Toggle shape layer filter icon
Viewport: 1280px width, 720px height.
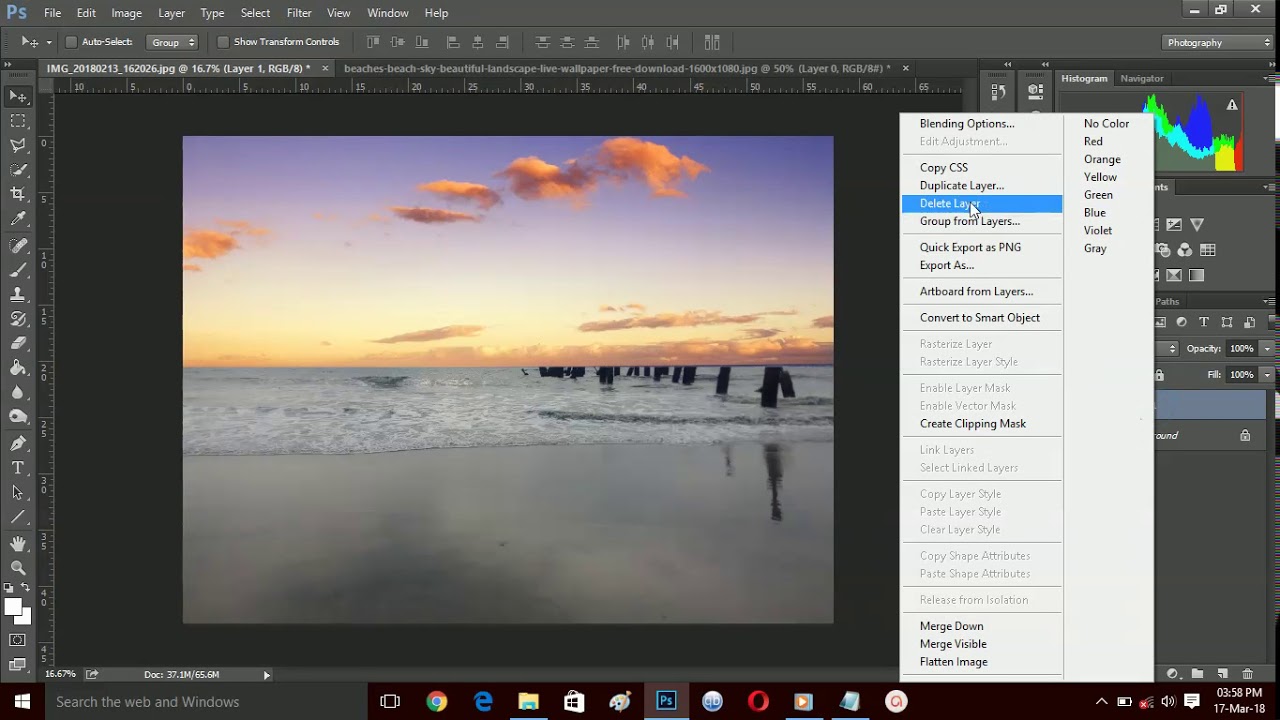point(1227,322)
